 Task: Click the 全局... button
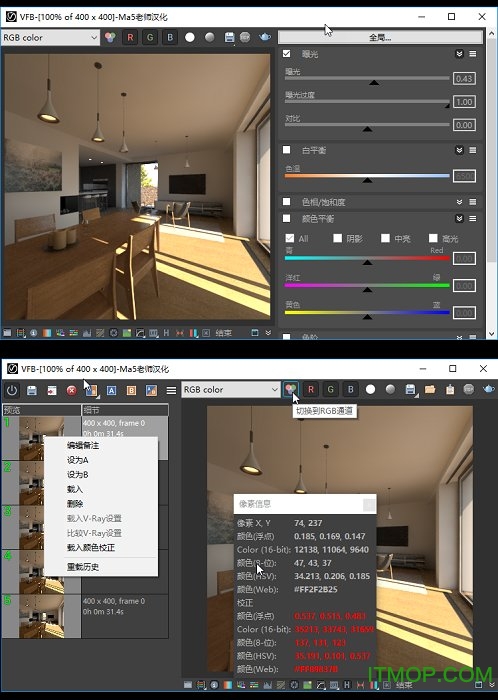380,37
